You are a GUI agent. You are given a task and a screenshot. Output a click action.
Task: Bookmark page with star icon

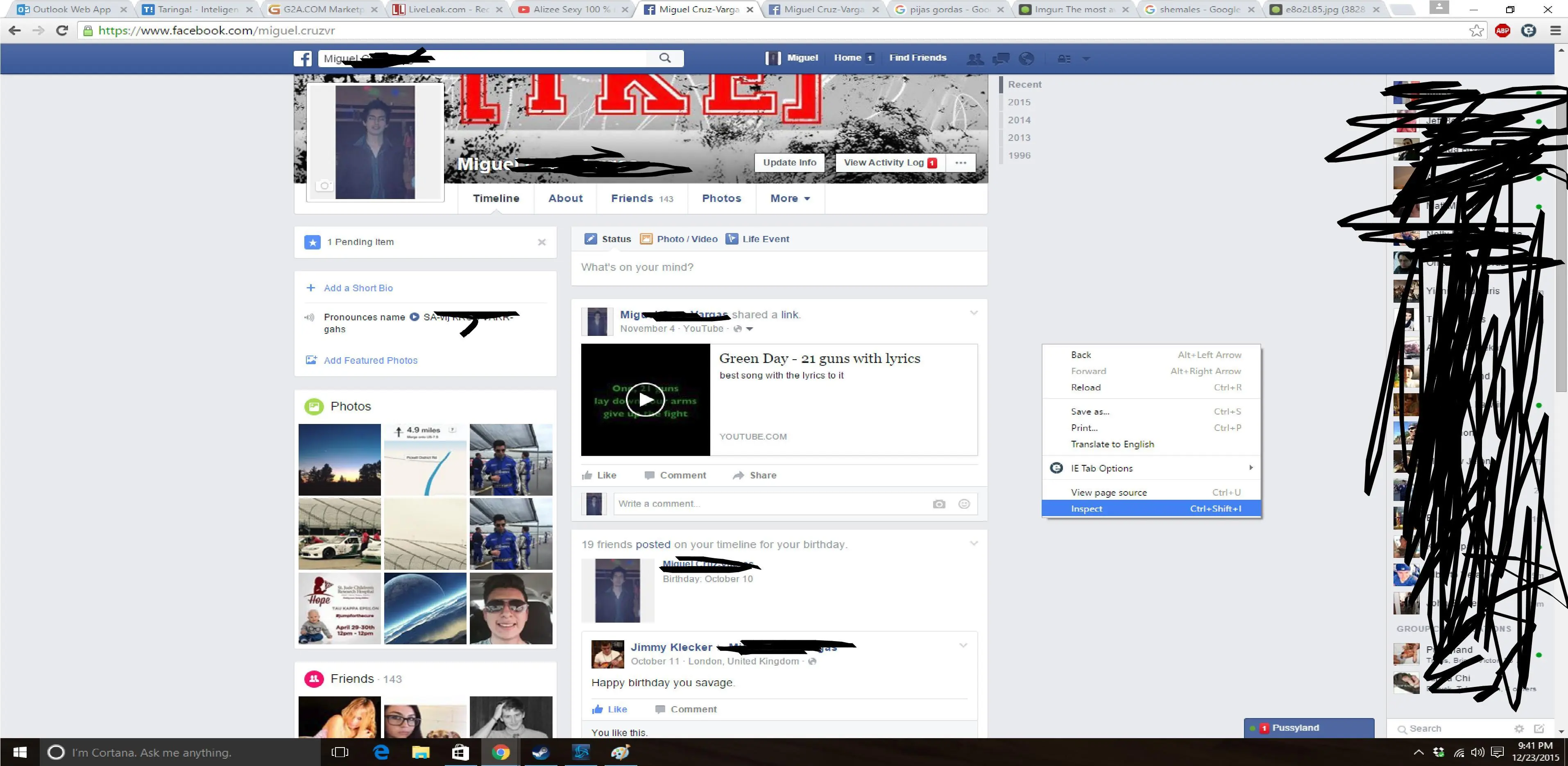pyautogui.click(x=1476, y=30)
